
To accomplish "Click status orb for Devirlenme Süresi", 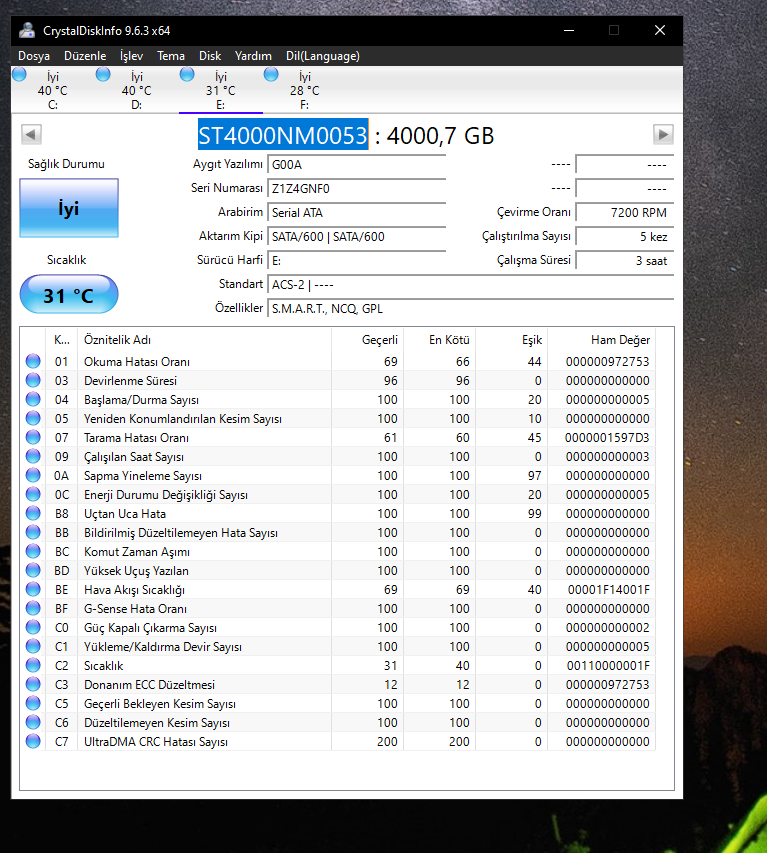I will pos(33,380).
